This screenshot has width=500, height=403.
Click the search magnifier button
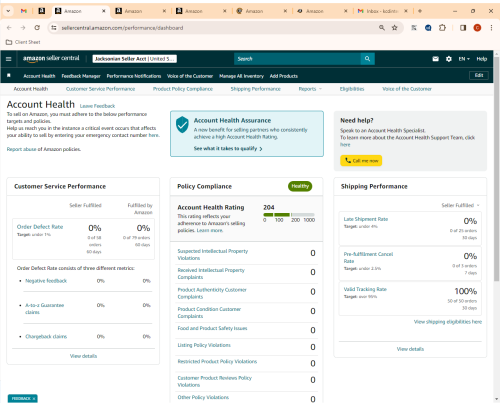367,59
